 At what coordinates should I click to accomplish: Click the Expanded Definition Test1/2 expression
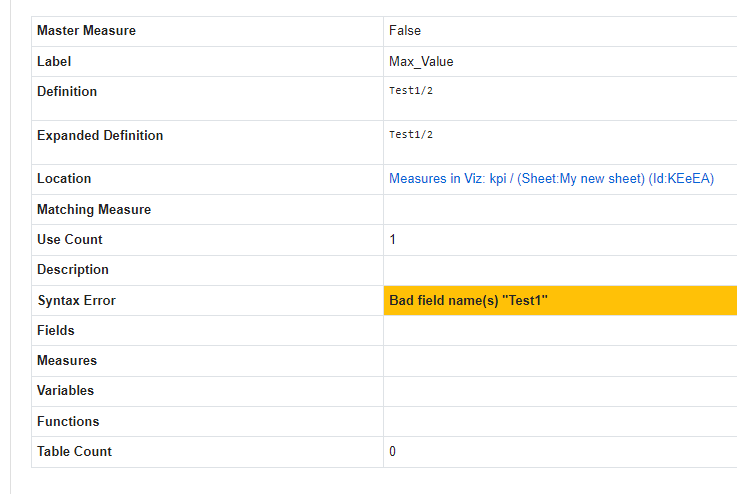point(411,135)
